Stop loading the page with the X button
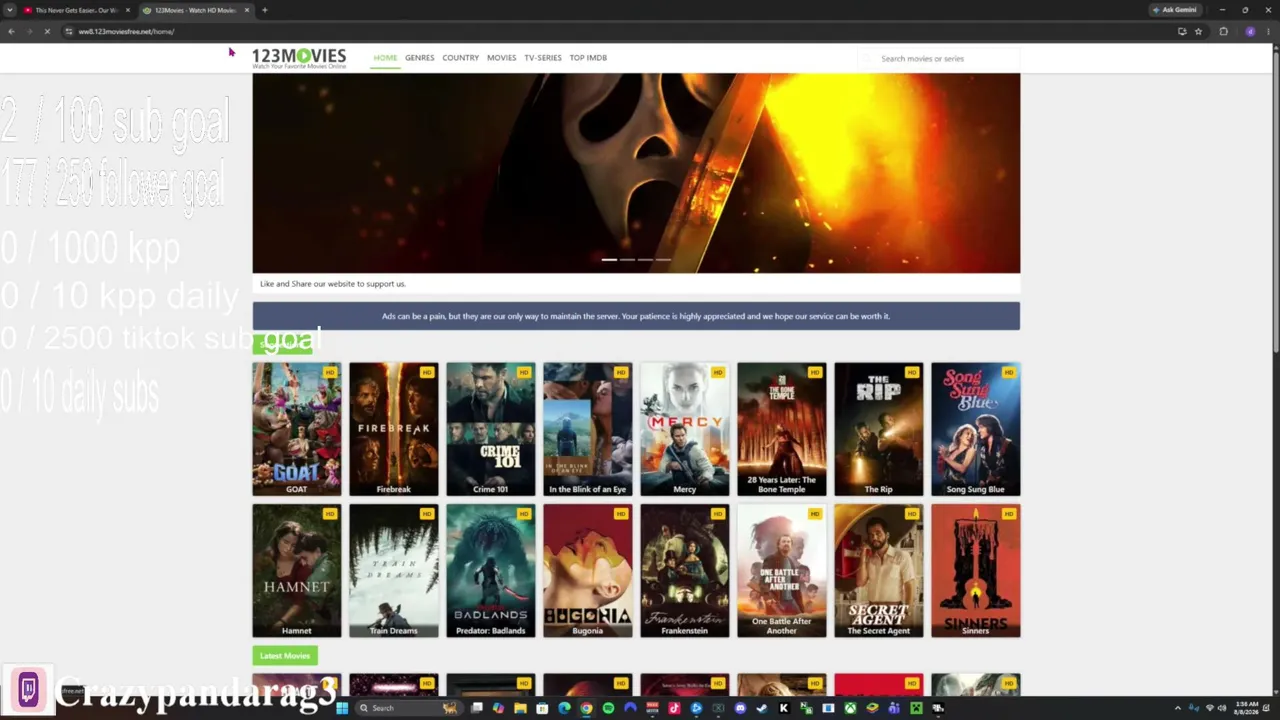The height and width of the screenshot is (720, 1280). pos(46,31)
